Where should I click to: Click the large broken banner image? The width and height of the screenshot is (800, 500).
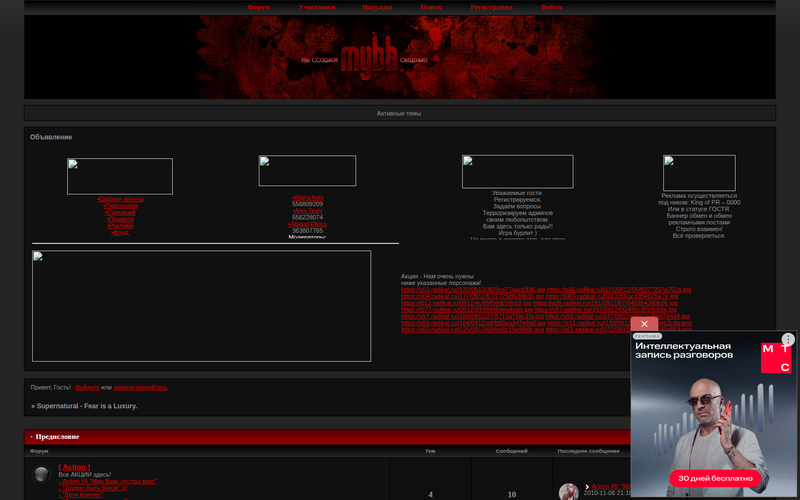pos(201,305)
